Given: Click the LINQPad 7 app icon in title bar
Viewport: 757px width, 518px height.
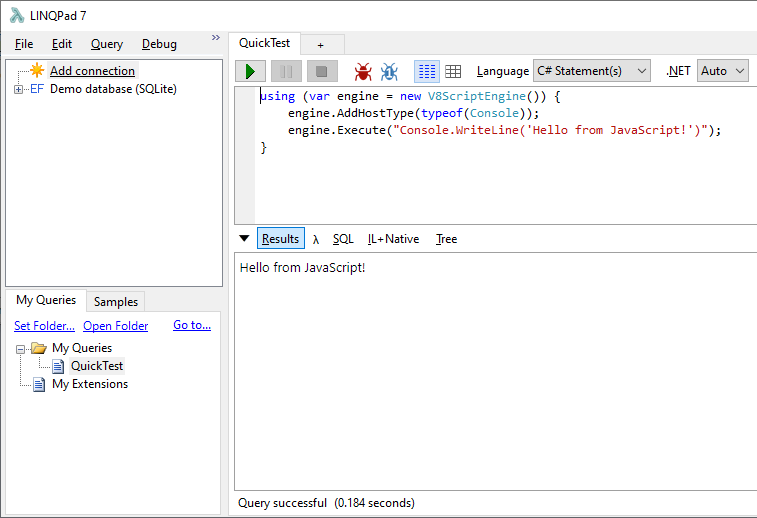Looking at the screenshot, I should [x=17, y=15].
